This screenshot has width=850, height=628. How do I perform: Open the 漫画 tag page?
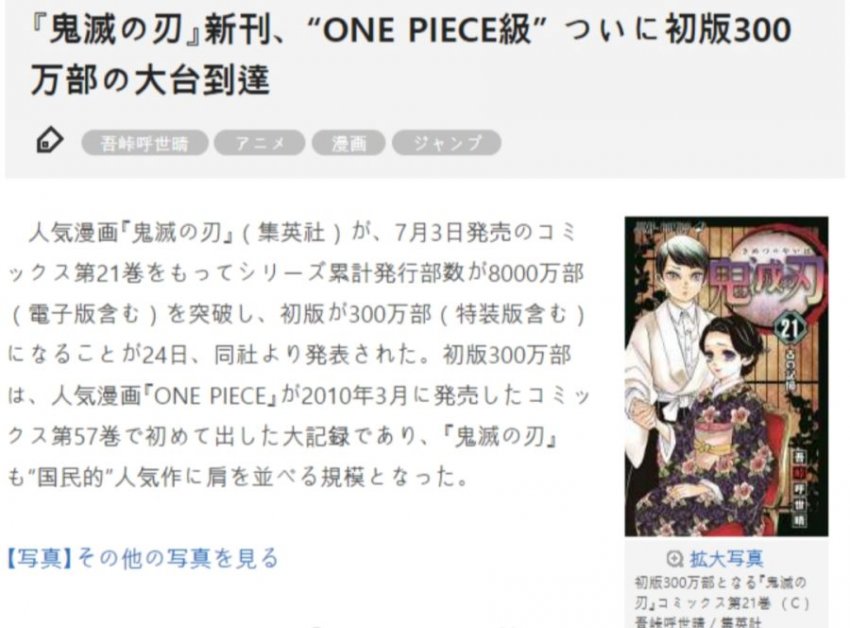point(349,143)
